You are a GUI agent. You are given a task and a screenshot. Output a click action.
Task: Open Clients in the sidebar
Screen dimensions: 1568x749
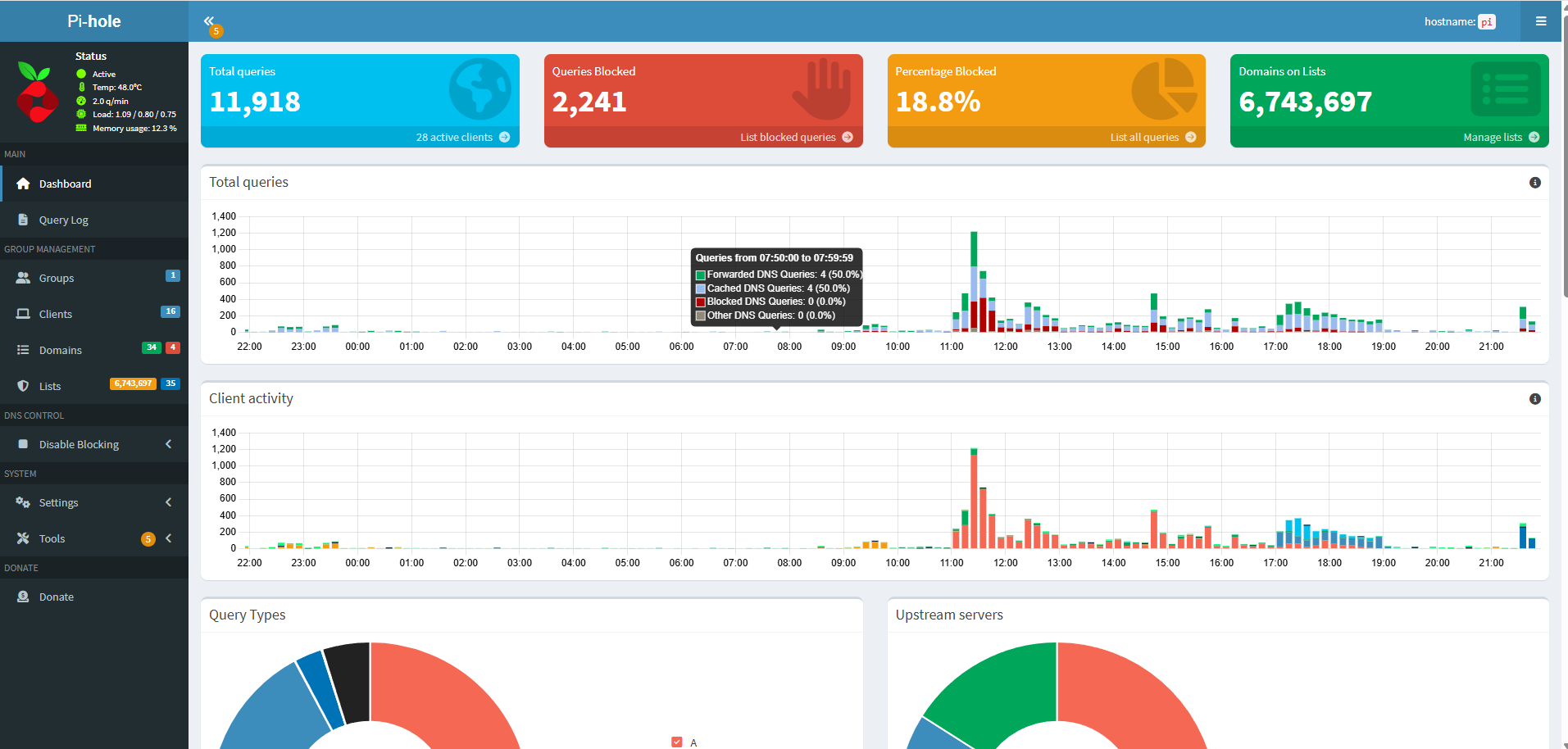pyautogui.click(x=55, y=314)
